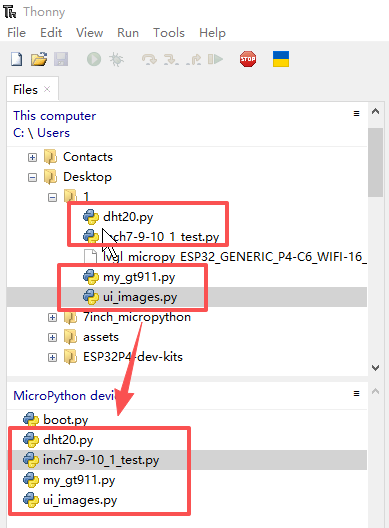The height and width of the screenshot is (528, 389).
Task: Select the assets folder icon
Action: tap(70, 337)
